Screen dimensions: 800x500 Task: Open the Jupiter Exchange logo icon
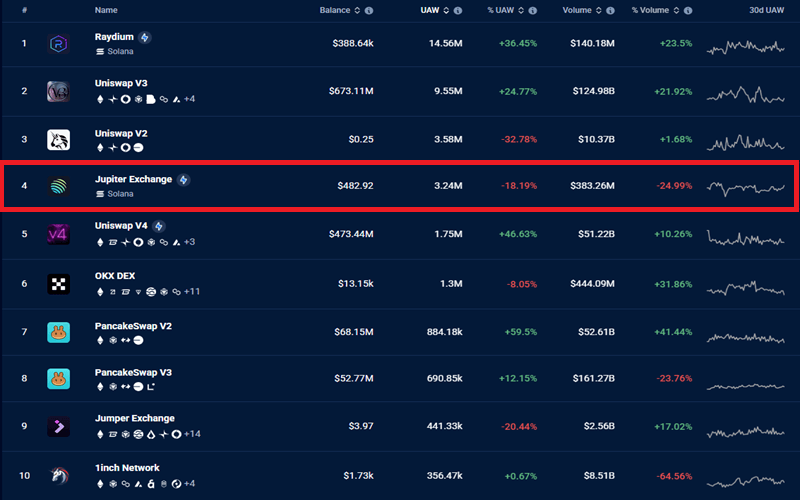point(58,186)
